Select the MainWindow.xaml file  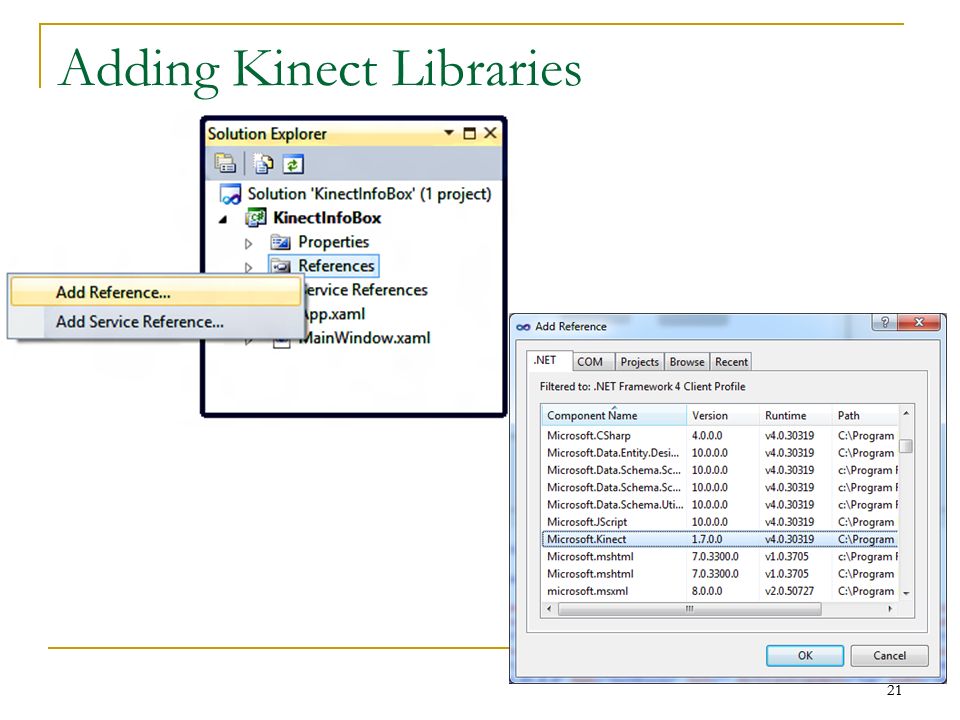click(366, 338)
